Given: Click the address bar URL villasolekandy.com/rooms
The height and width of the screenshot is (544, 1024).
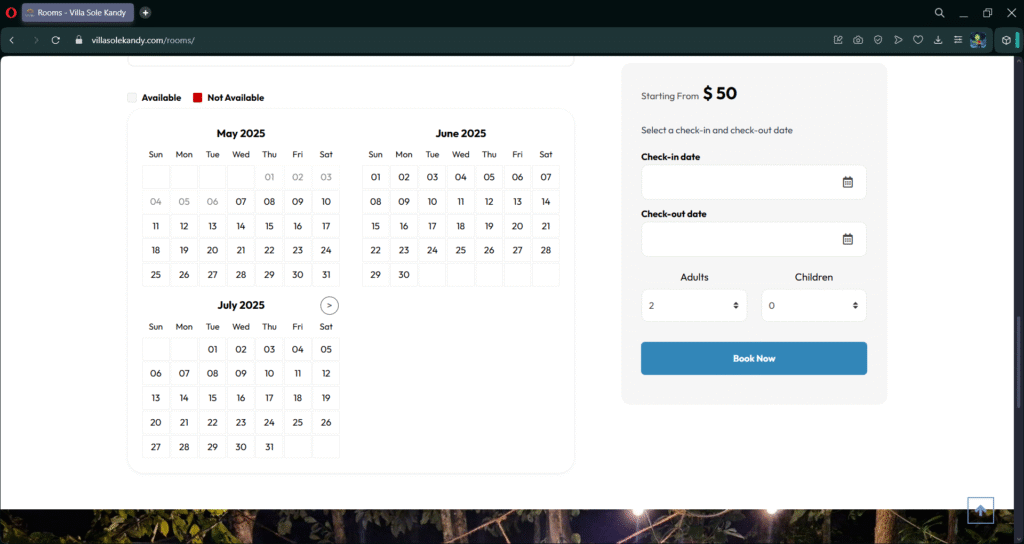Looking at the screenshot, I should click(x=143, y=40).
